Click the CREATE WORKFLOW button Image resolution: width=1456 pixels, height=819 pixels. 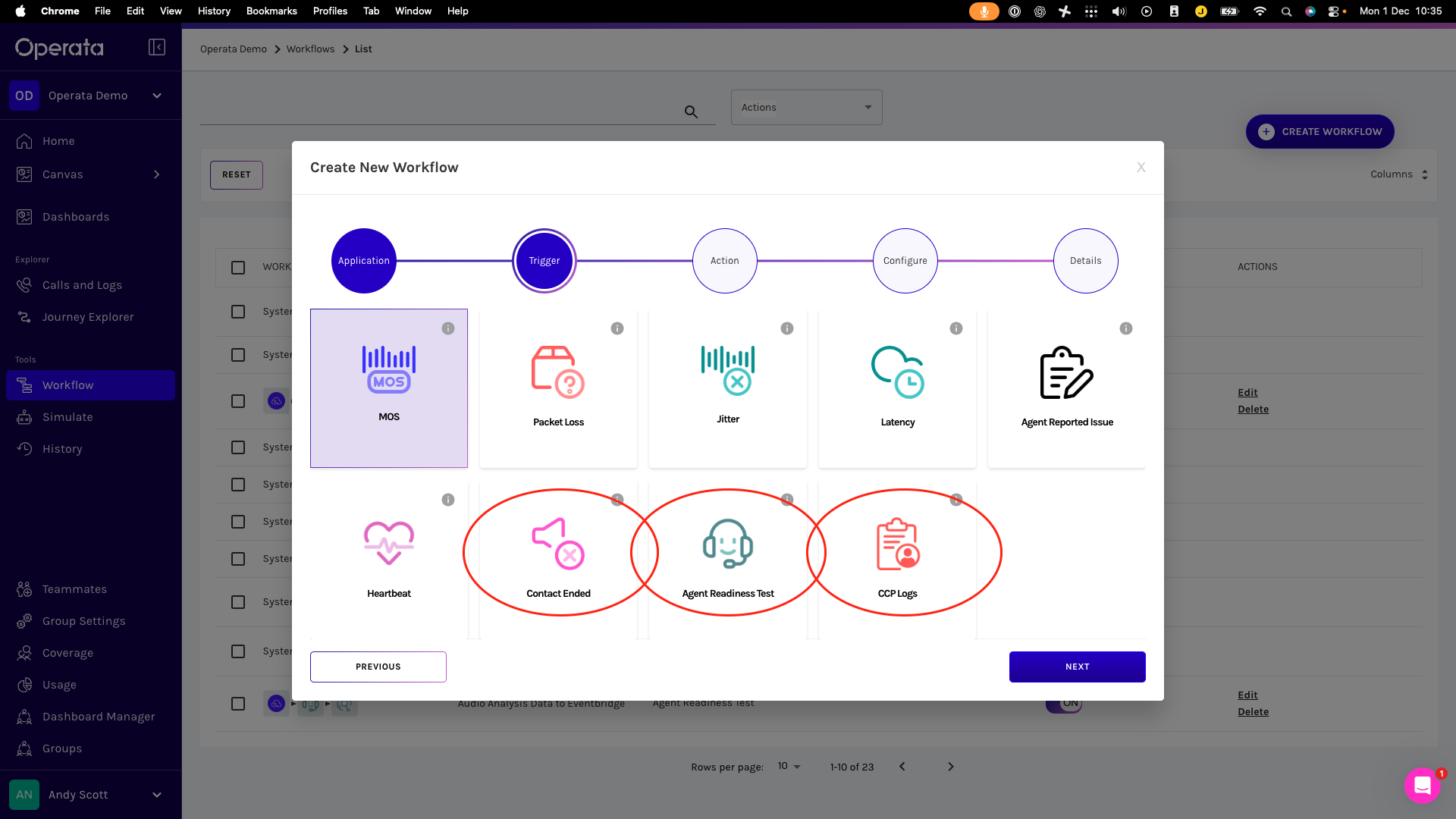(x=1319, y=131)
